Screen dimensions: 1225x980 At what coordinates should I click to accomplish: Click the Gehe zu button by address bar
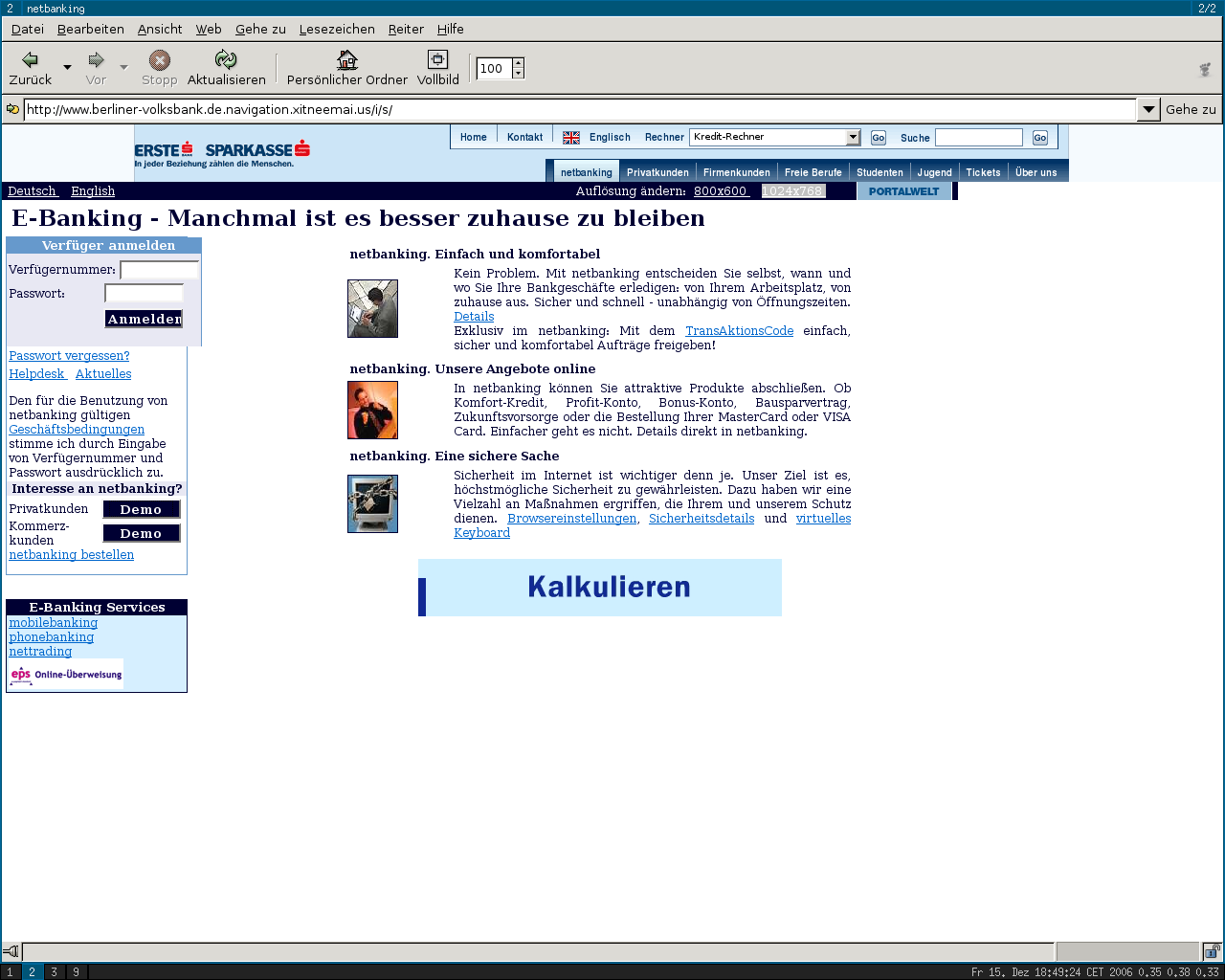tap(1191, 109)
